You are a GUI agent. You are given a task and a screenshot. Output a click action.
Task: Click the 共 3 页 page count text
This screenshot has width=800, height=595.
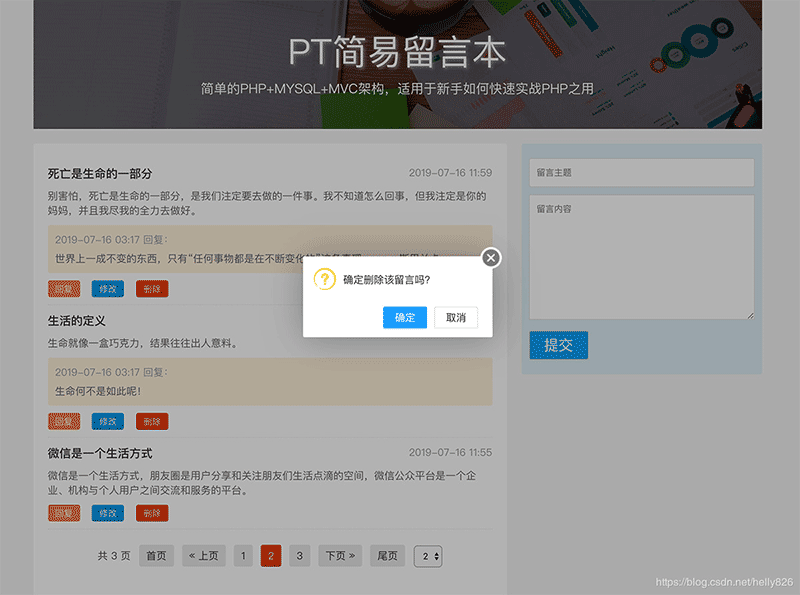point(114,556)
